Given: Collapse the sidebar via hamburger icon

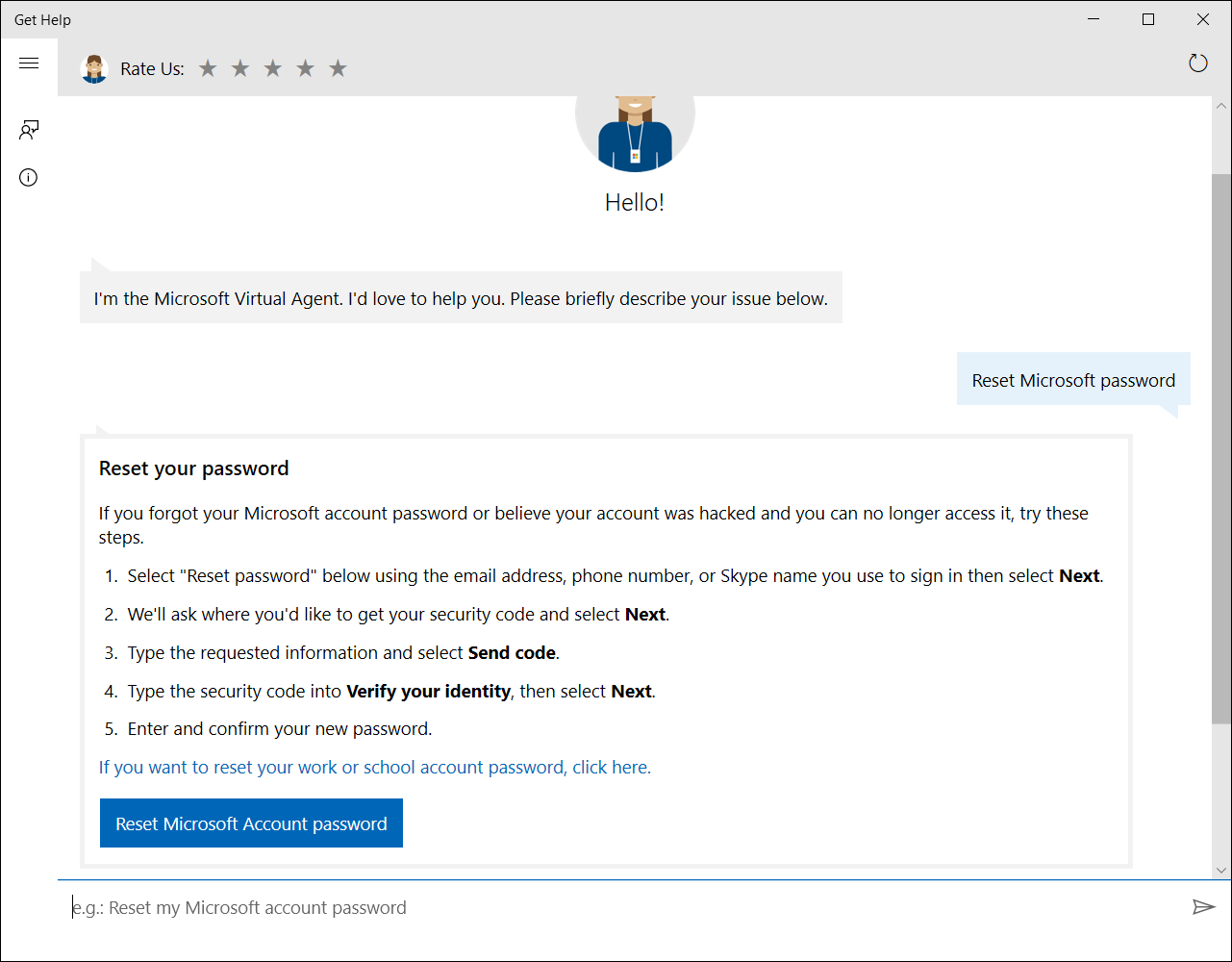Looking at the screenshot, I should click(x=29, y=63).
